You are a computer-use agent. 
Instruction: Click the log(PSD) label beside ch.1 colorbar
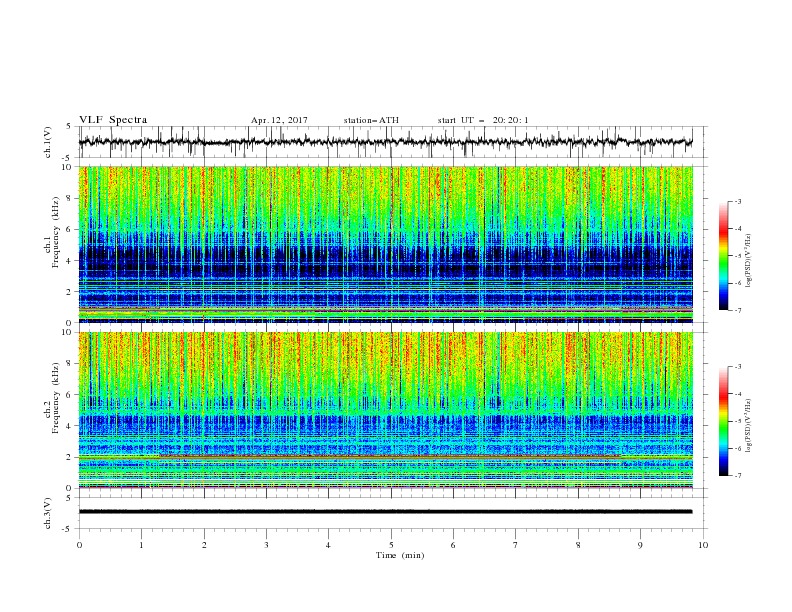(748, 261)
